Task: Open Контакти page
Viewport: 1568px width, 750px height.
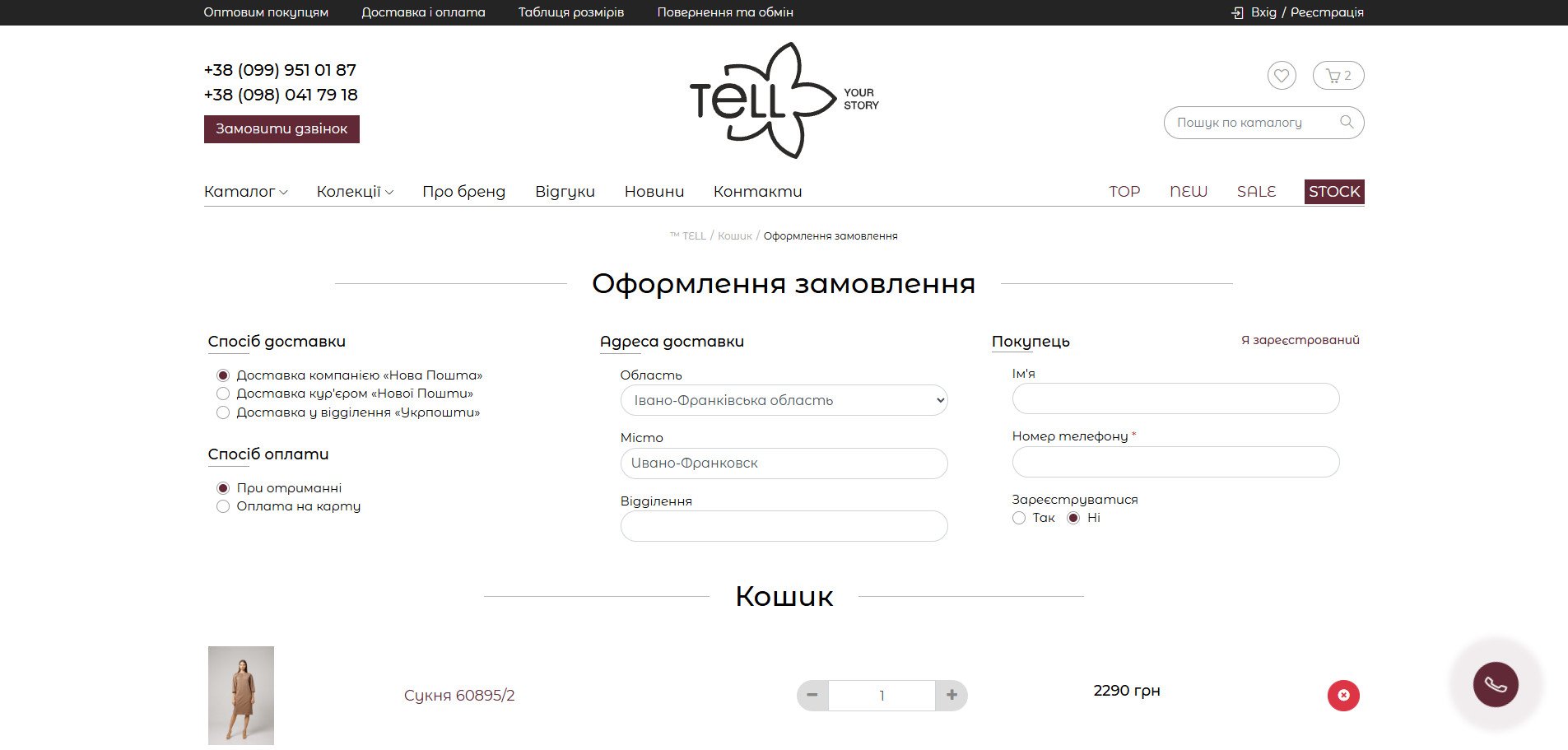Action: tap(757, 192)
